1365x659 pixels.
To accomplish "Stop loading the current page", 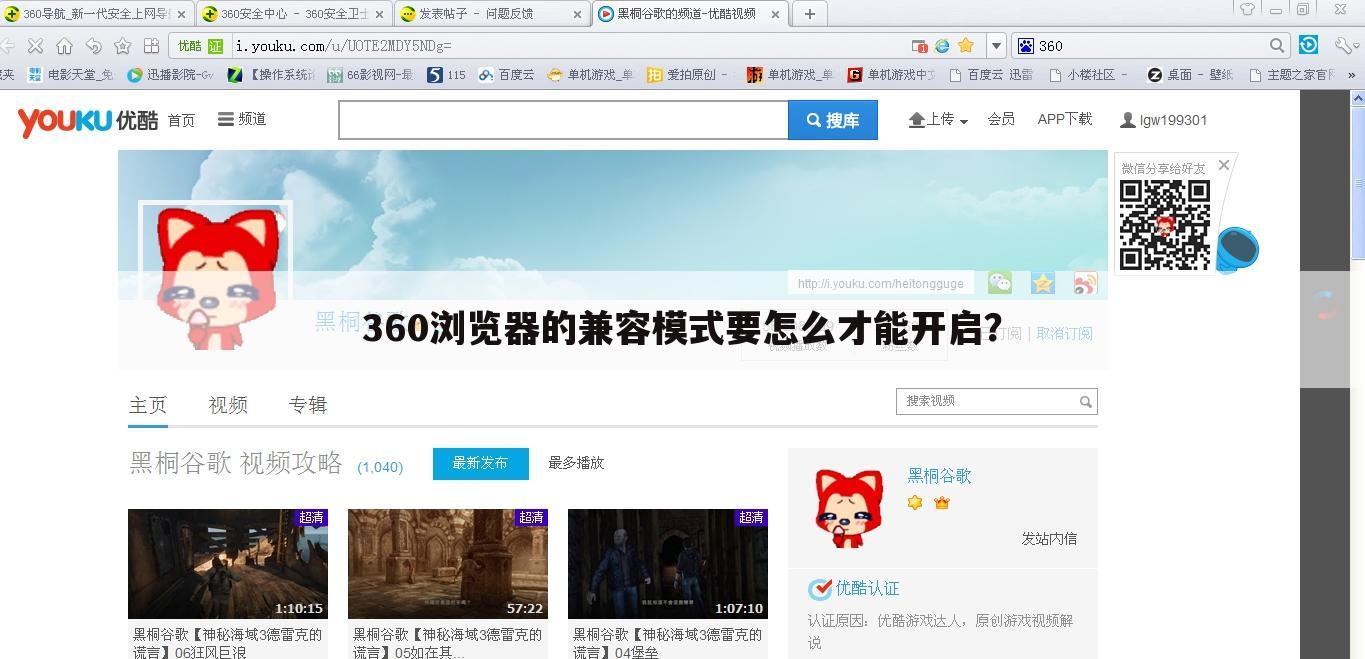I will click(x=35, y=46).
